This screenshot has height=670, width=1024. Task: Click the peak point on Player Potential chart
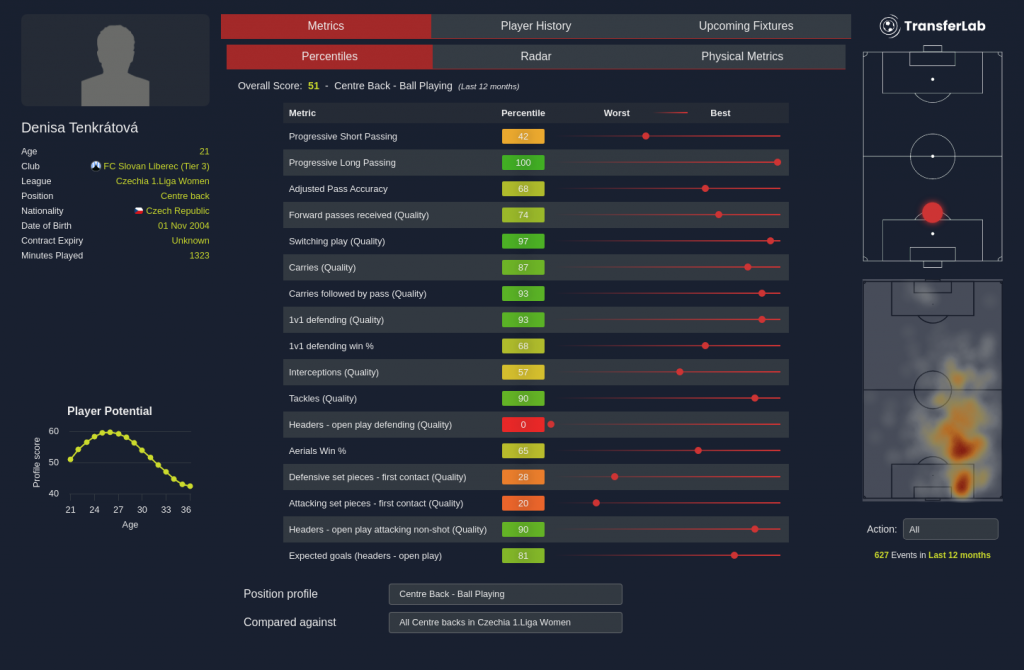coord(110,432)
